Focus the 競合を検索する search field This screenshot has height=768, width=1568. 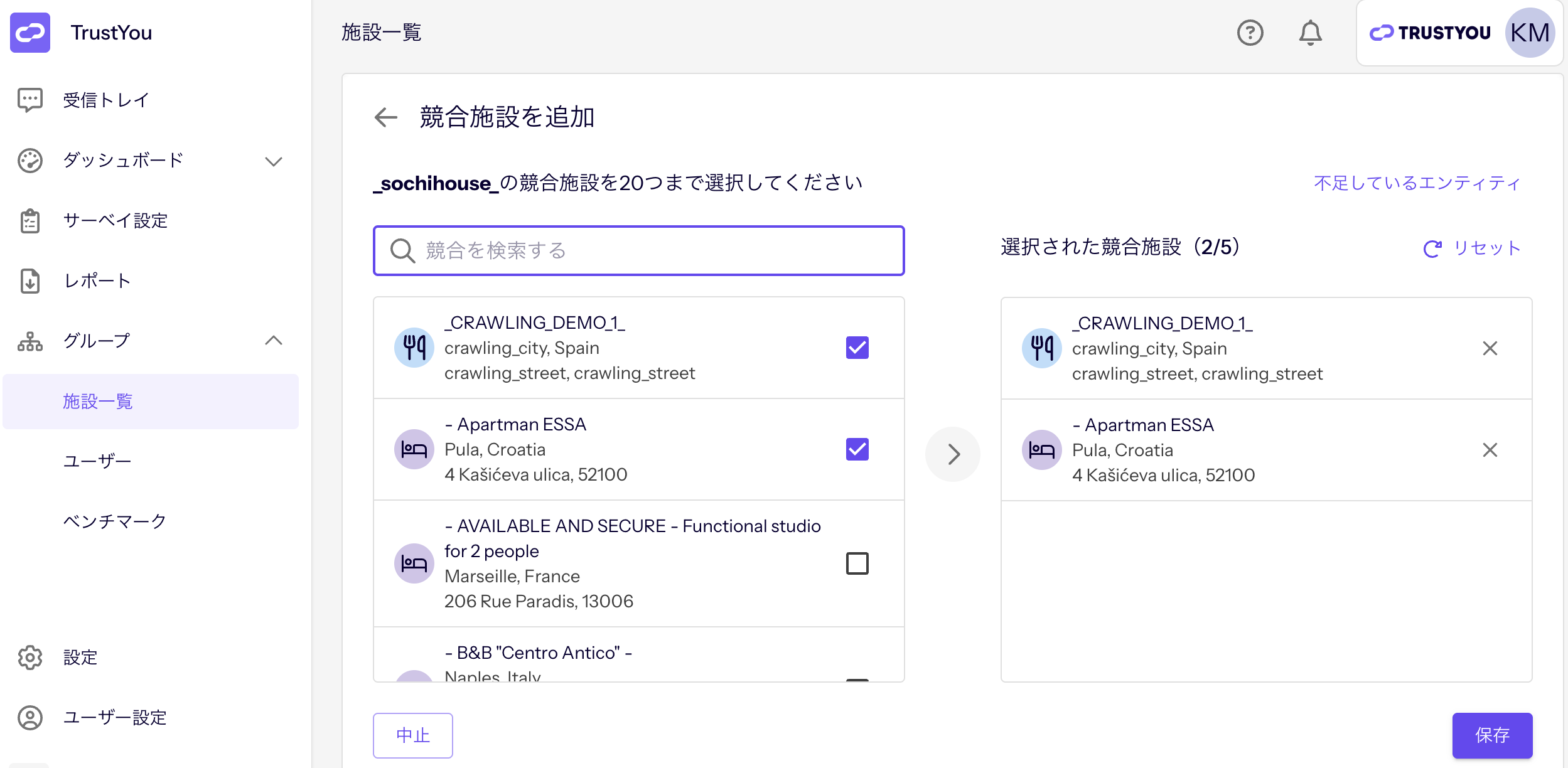click(639, 251)
